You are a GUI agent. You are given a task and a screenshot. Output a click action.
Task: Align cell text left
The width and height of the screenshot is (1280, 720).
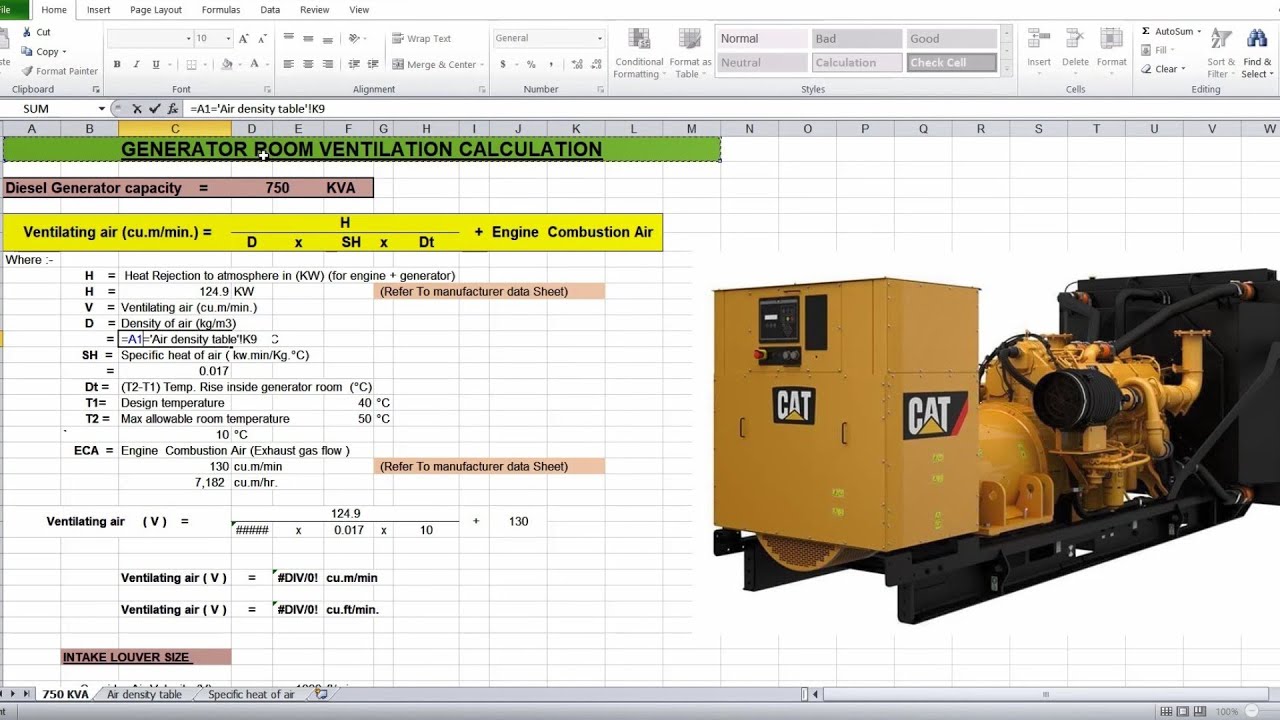[289, 64]
